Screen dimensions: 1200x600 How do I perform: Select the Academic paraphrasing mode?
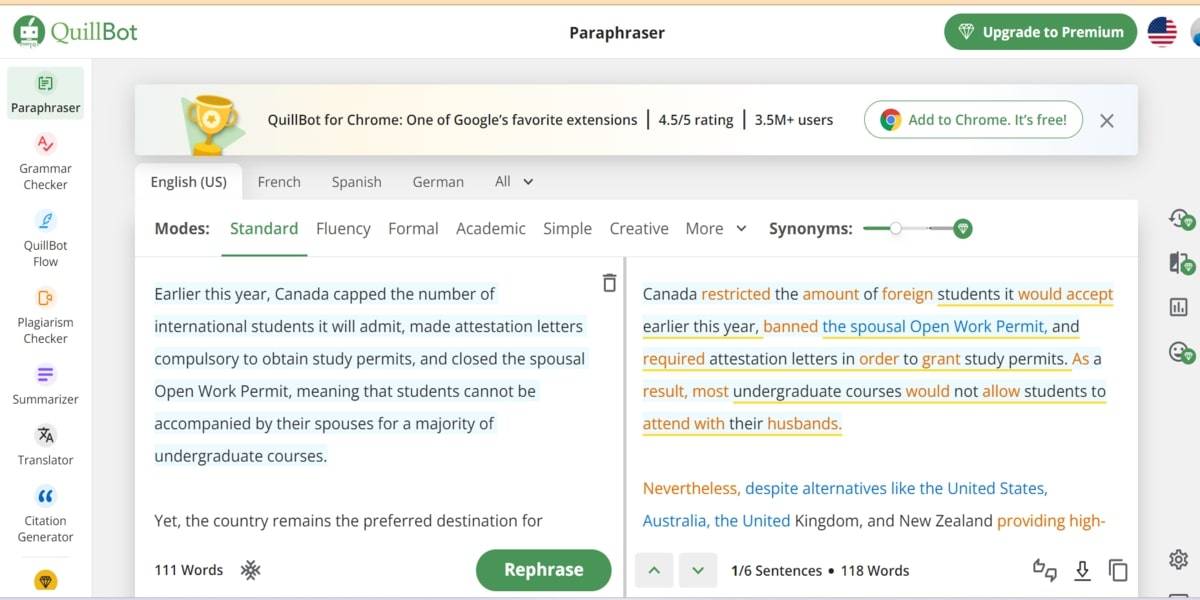pos(490,228)
